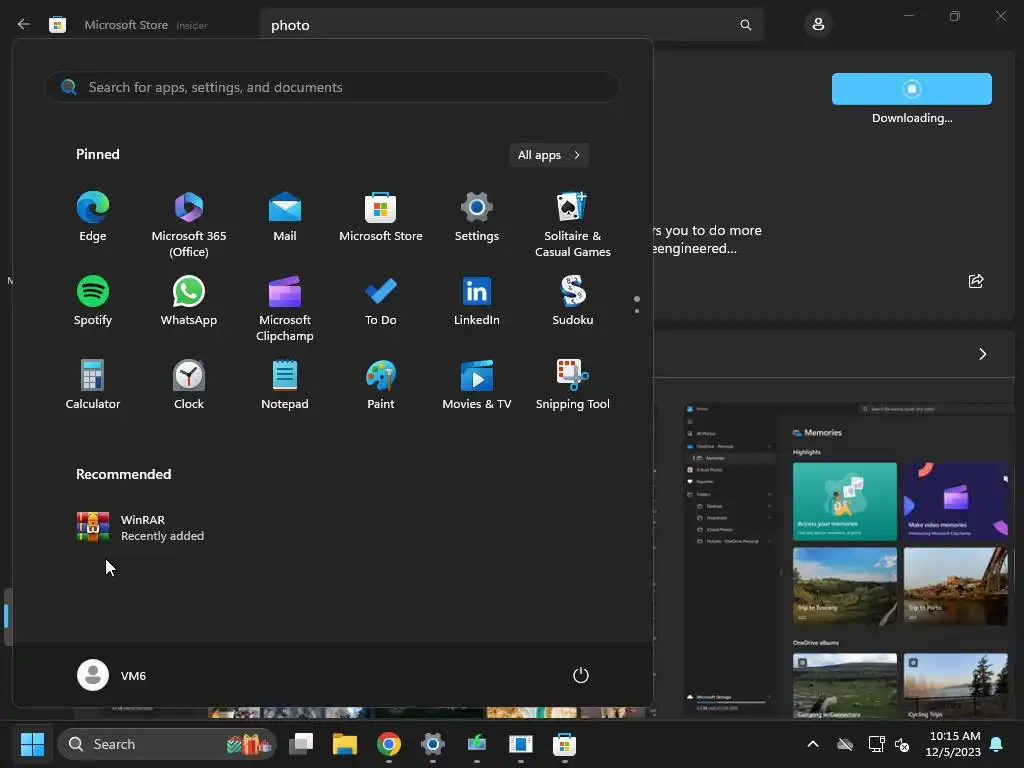Share the app from Microsoft Store page
The width and height of the screenshot is (1024, 768).
coord(976,281)
